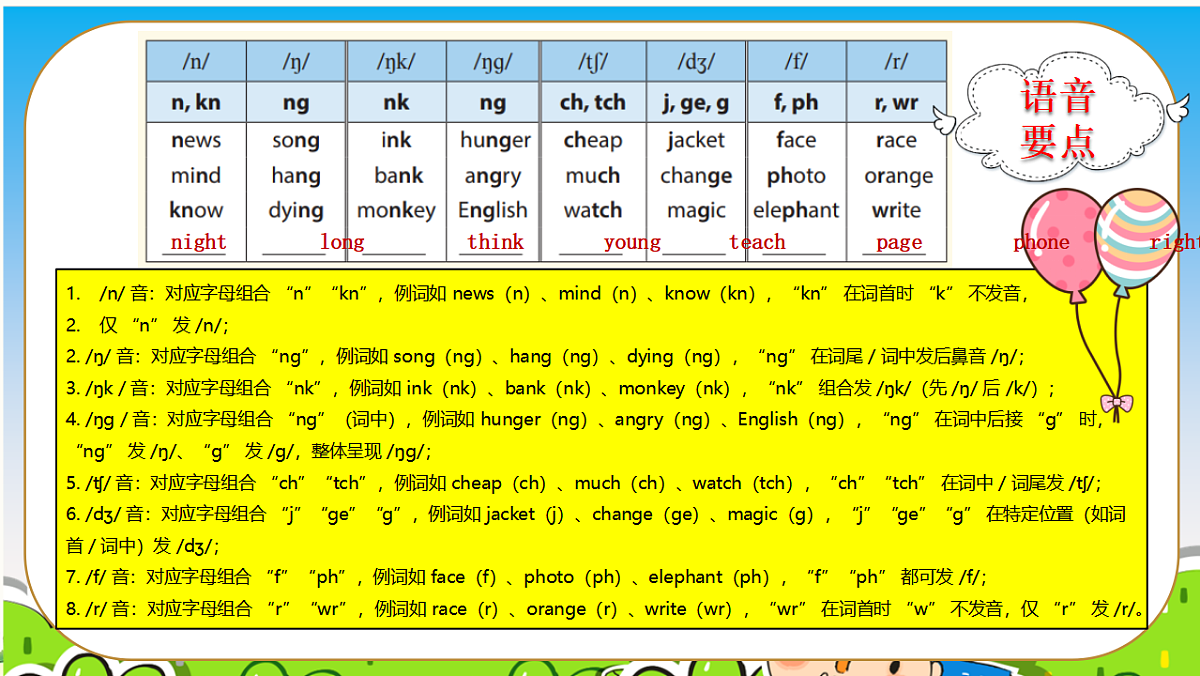Click the word 'change' in the table
This screenshot has height=676, width=1200.
pos(696,177)
